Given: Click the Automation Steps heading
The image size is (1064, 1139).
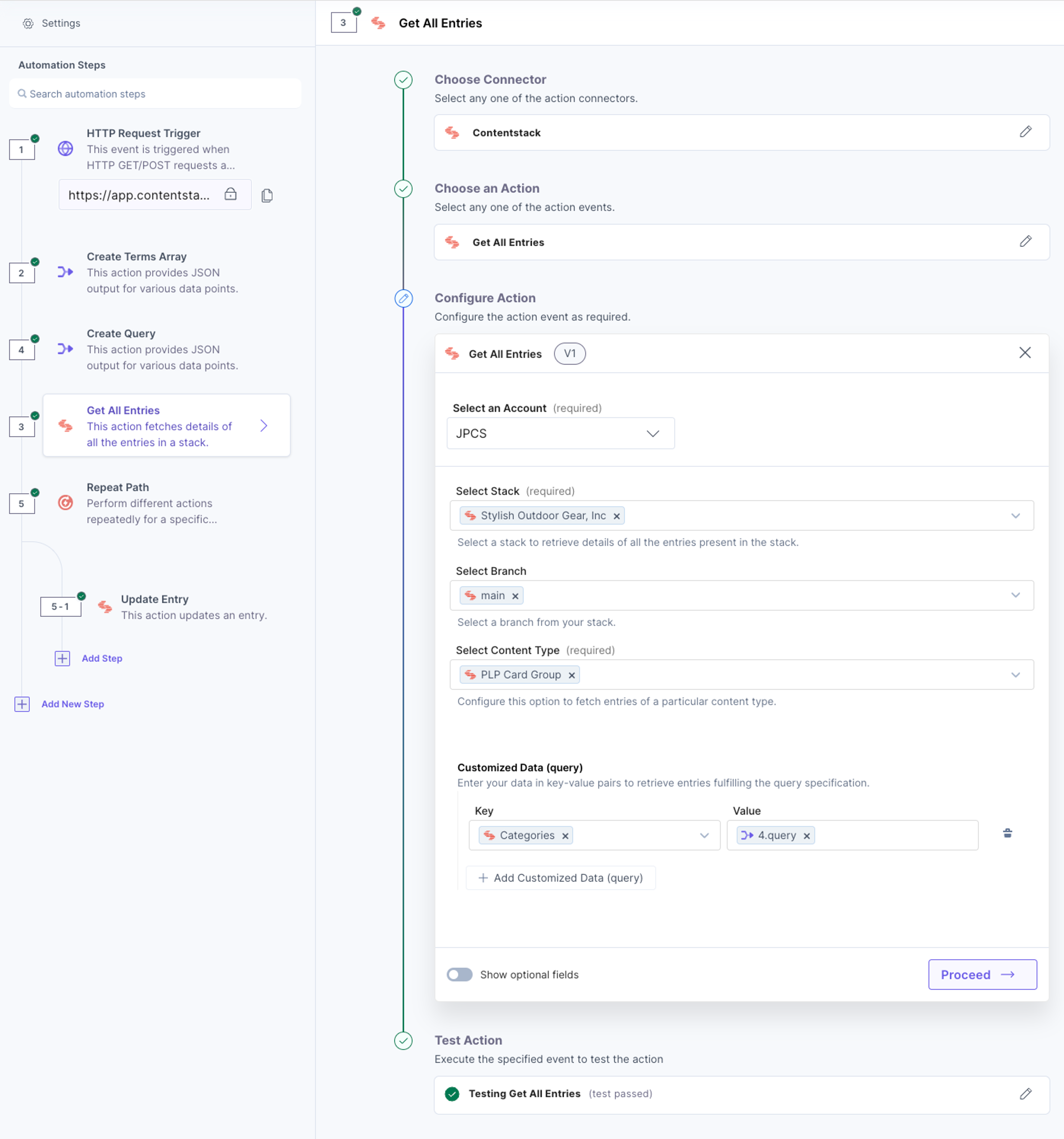Looking at the screenshot, I should coord(62,65).
